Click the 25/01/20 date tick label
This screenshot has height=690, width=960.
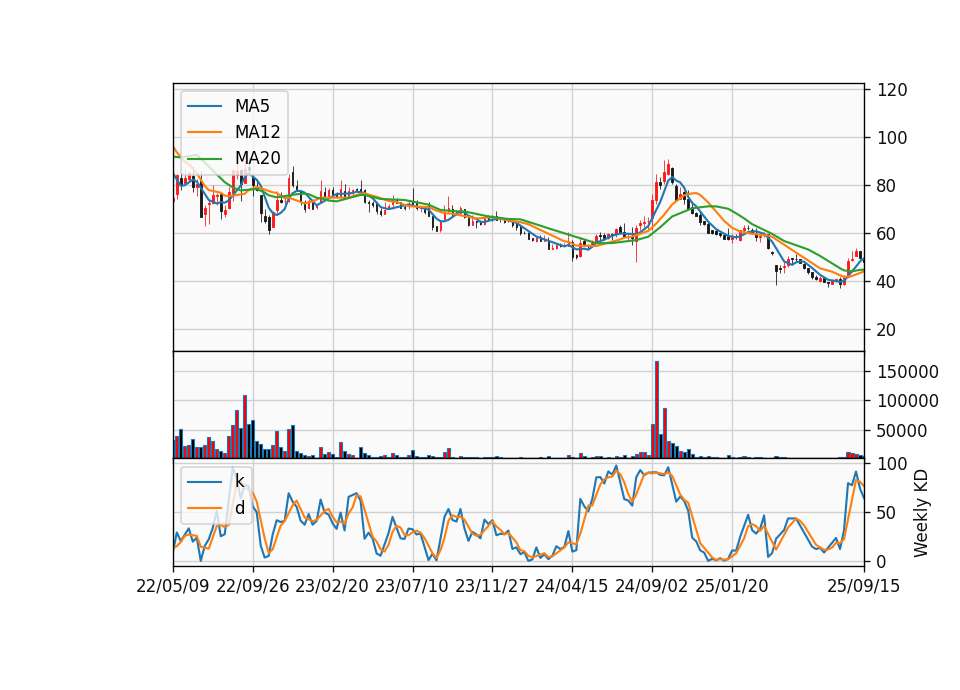[732, 586]
